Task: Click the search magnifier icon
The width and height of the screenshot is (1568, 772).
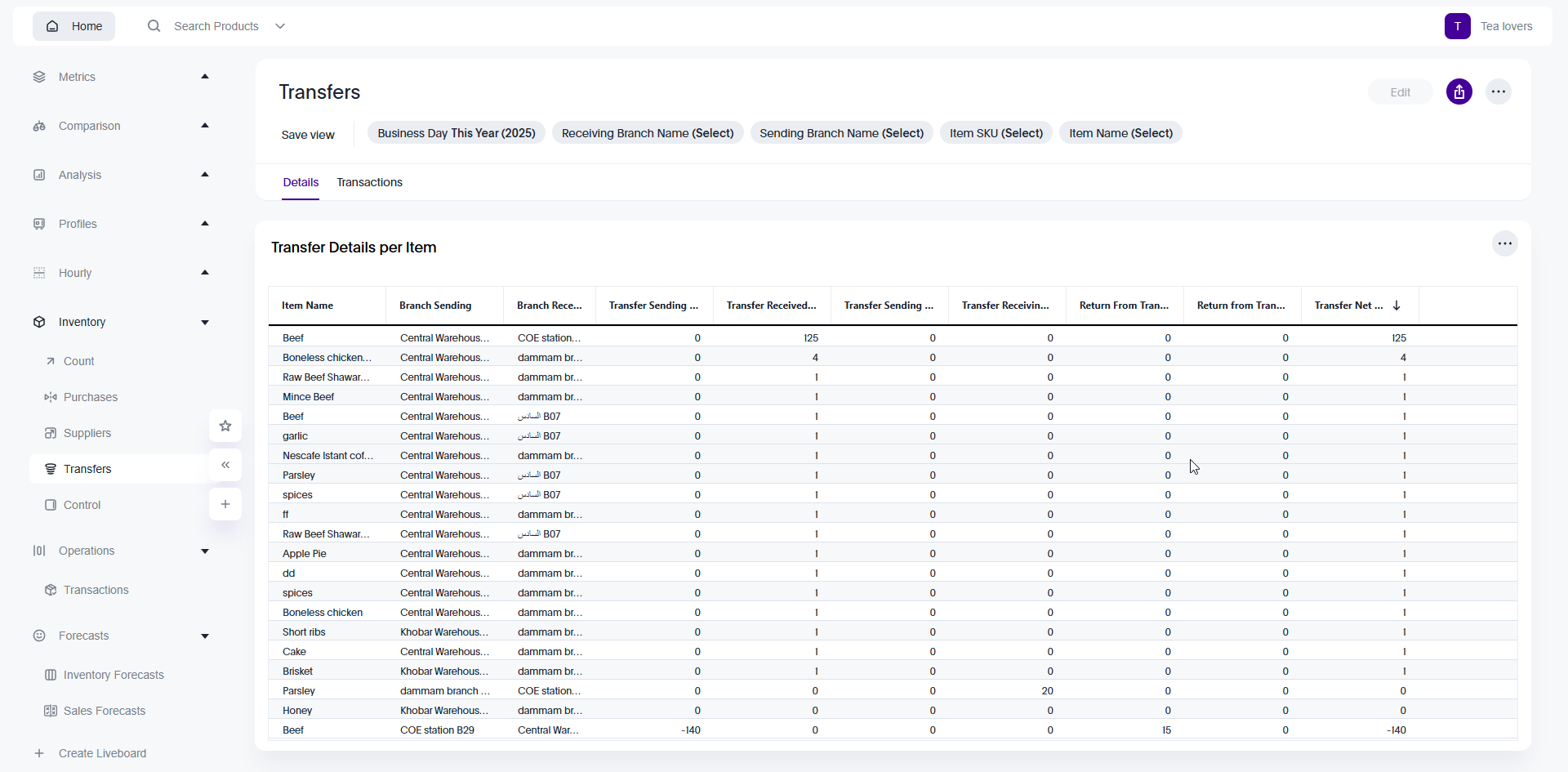Action: 154,26
